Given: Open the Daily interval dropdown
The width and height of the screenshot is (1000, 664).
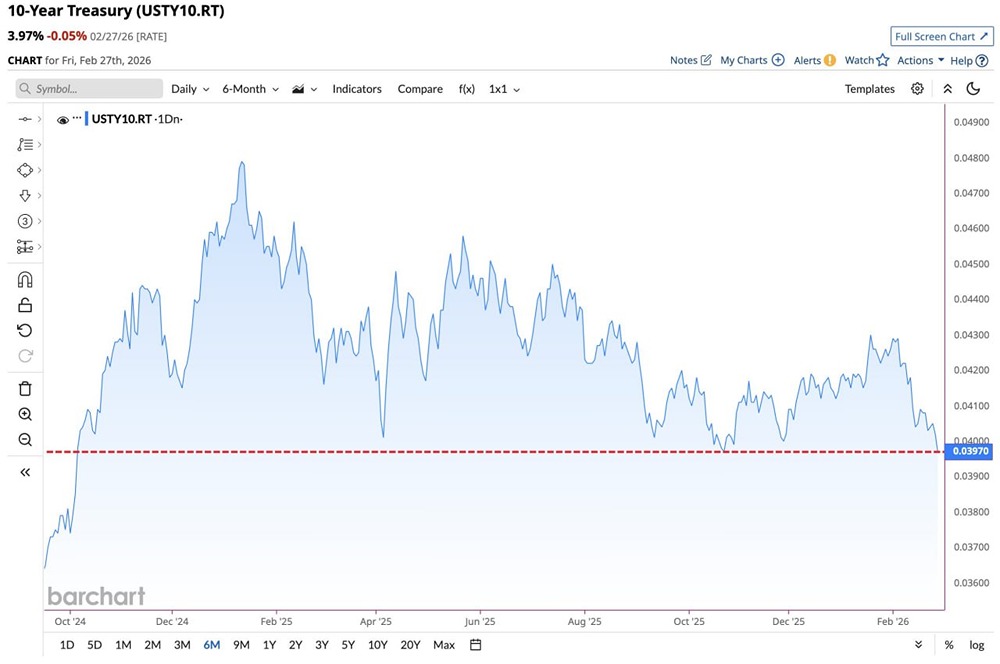Looking at the screenshot, I should [189, 89].
